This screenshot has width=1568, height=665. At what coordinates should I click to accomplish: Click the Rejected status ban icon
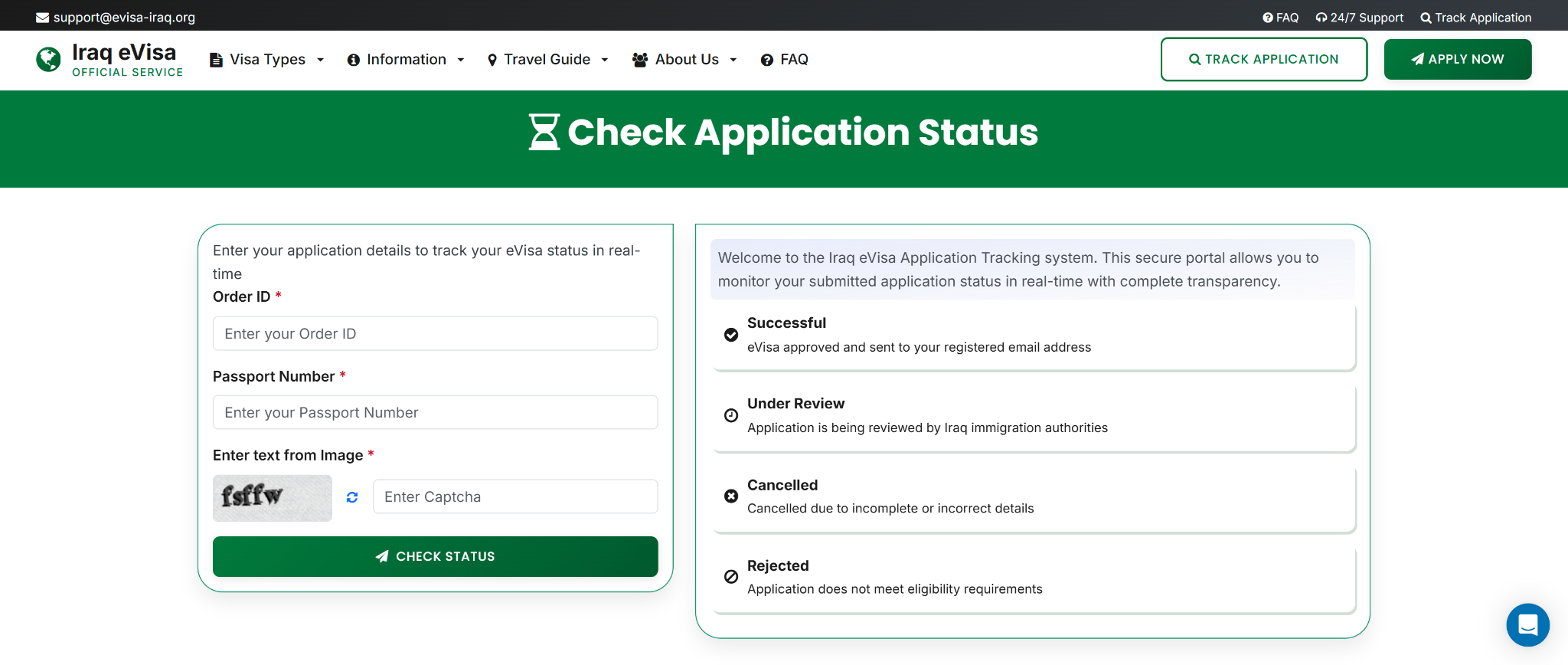click(x=731, y=577)
